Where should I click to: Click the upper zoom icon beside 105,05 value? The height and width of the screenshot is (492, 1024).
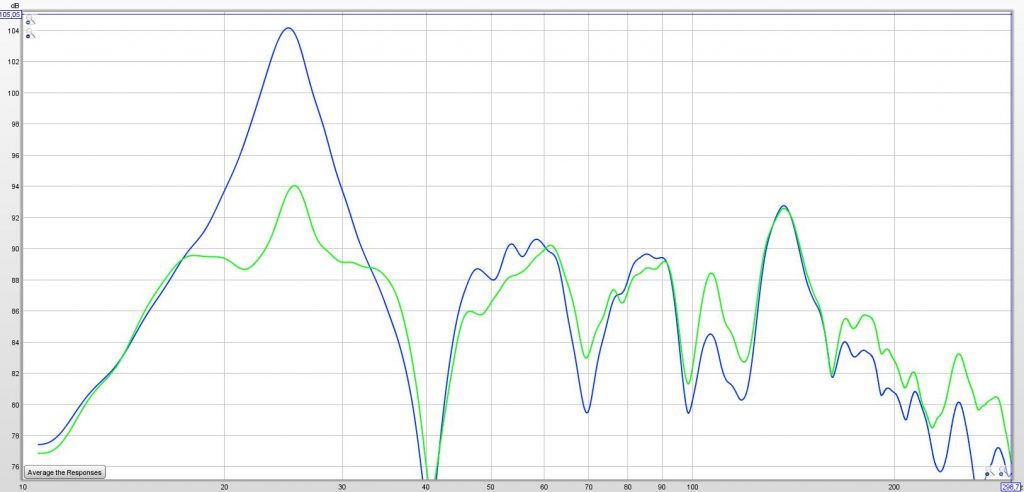30,20
